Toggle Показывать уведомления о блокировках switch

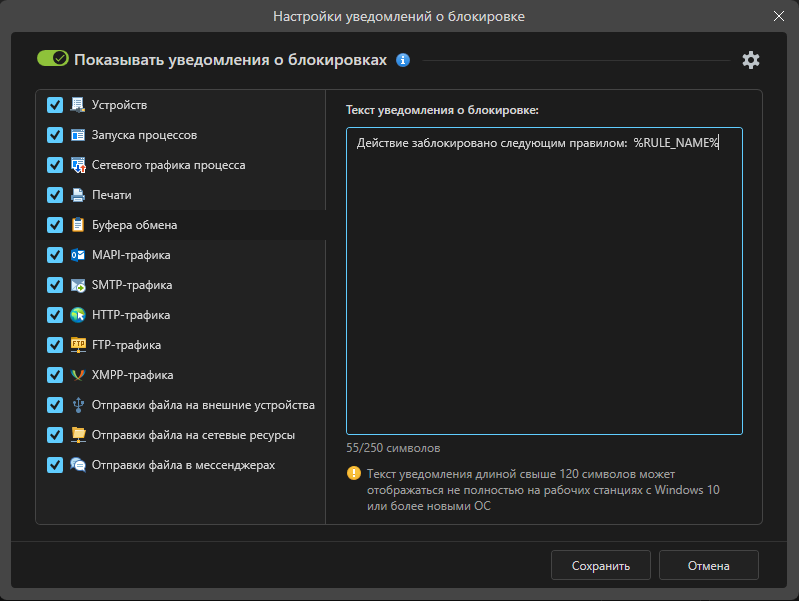pyautogui.click(x=52, y=59)
